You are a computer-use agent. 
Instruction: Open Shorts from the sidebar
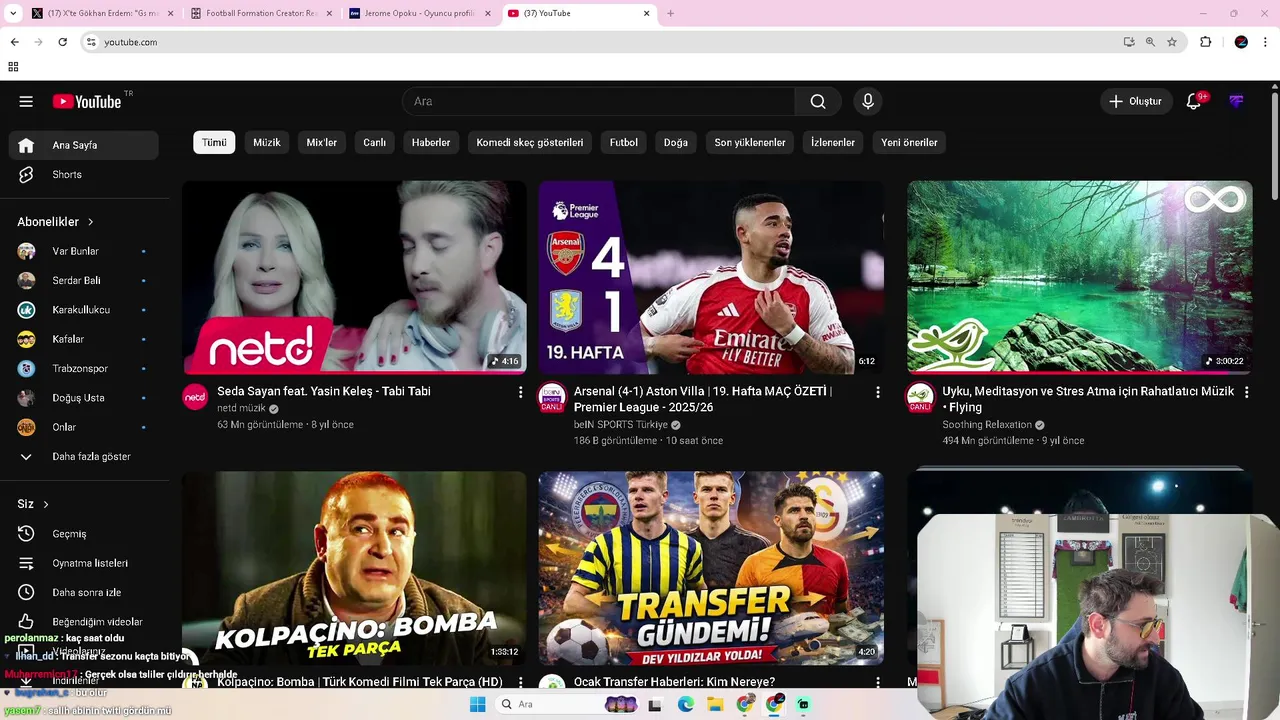coord(84,174)
